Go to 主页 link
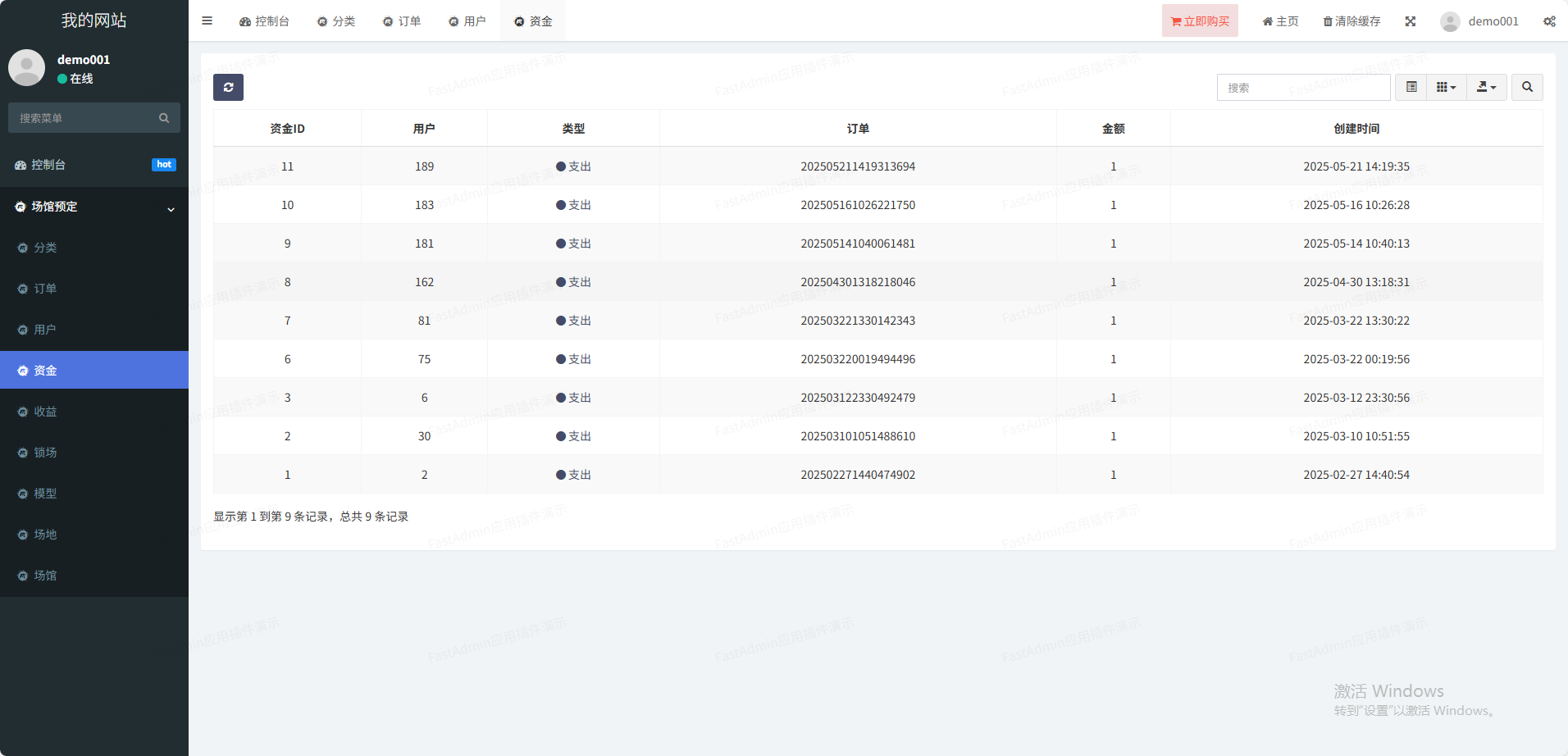Image resolution: width=1568 pixels, height=756 pixels. [x=1280, y=21]
